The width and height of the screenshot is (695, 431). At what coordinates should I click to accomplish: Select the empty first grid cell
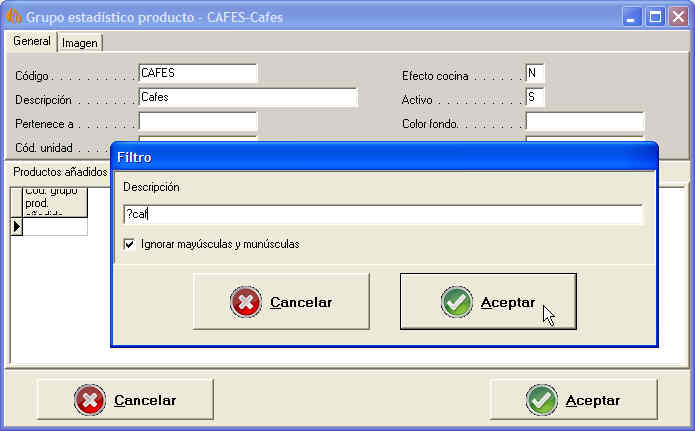tap(55, 227)
